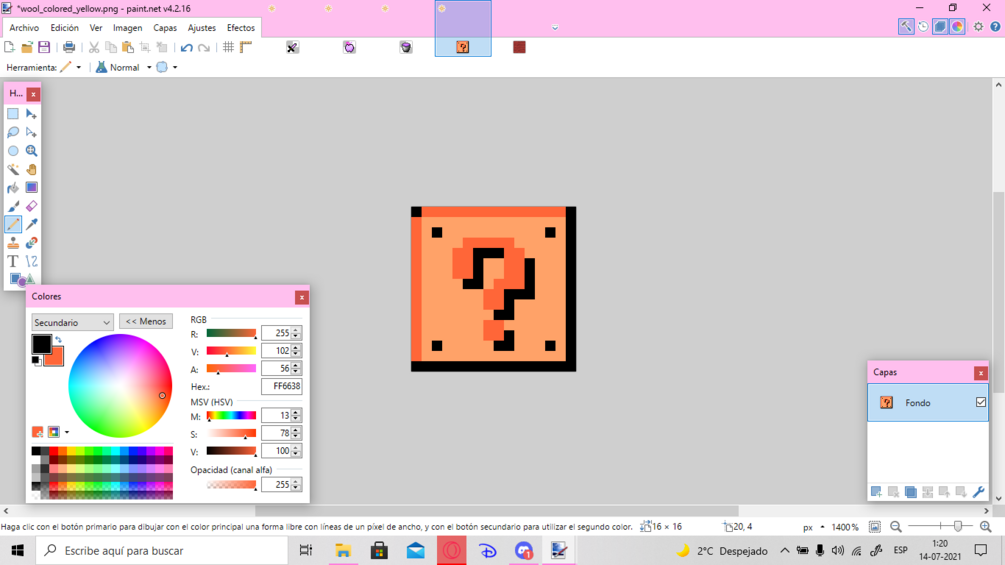The height and width of the screenshot is (565, 1005).
Task: Increase the Opacidad alpha stepper
Action: tap(296, 482)
